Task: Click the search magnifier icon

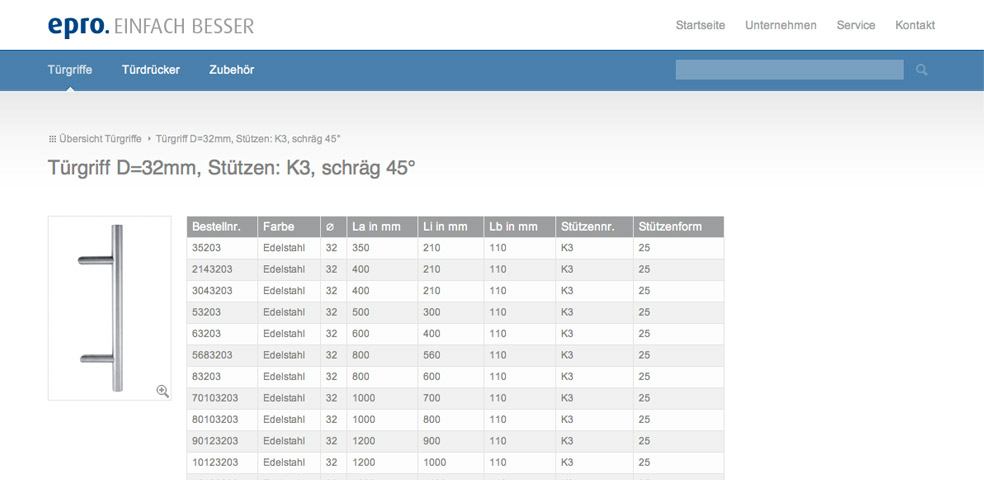Action: [921, 70]
